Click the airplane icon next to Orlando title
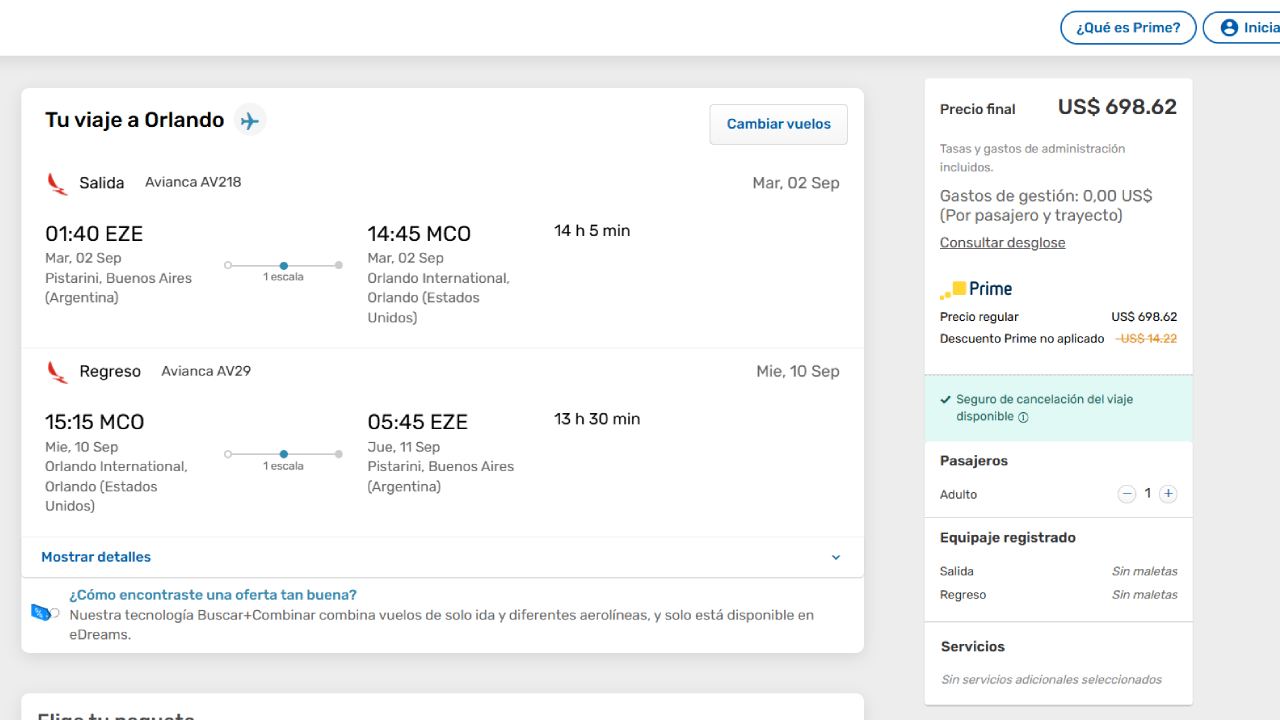Image resolution: width=1280 pixels, height=720 pixels. (x=250, y=121)
